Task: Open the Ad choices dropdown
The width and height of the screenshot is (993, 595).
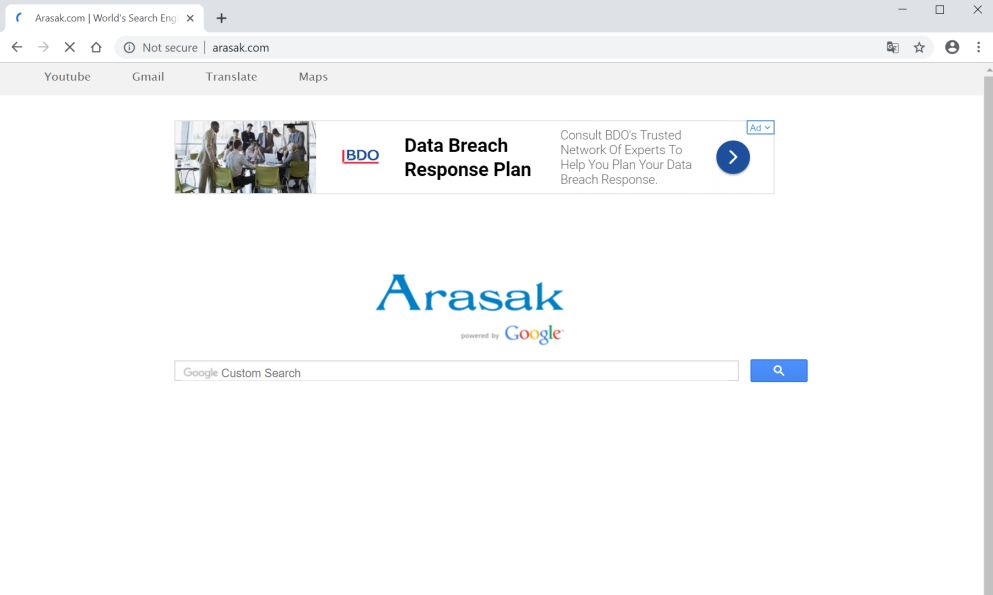Action: pos(761,127)
